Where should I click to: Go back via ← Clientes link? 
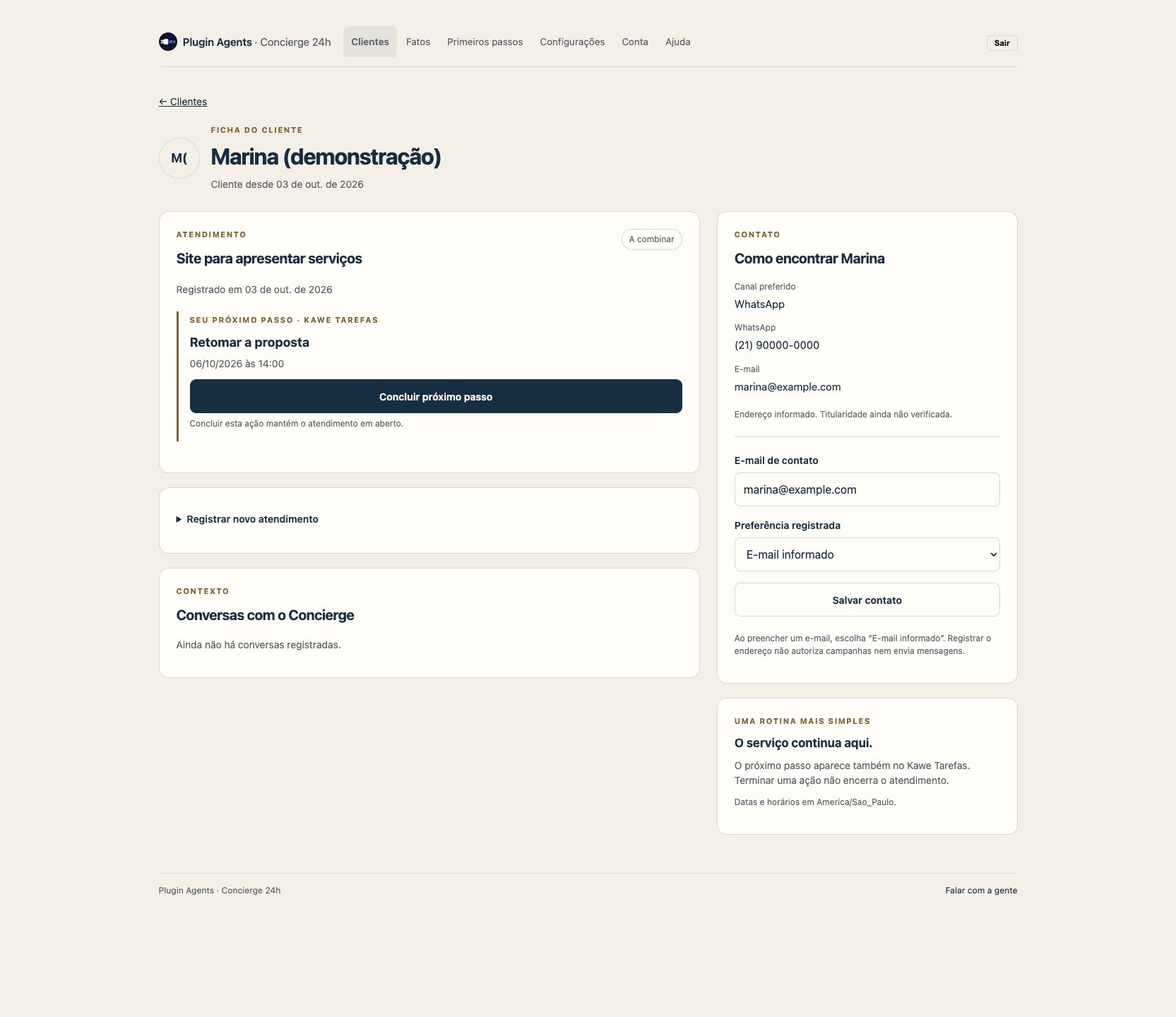coord(183,102)
